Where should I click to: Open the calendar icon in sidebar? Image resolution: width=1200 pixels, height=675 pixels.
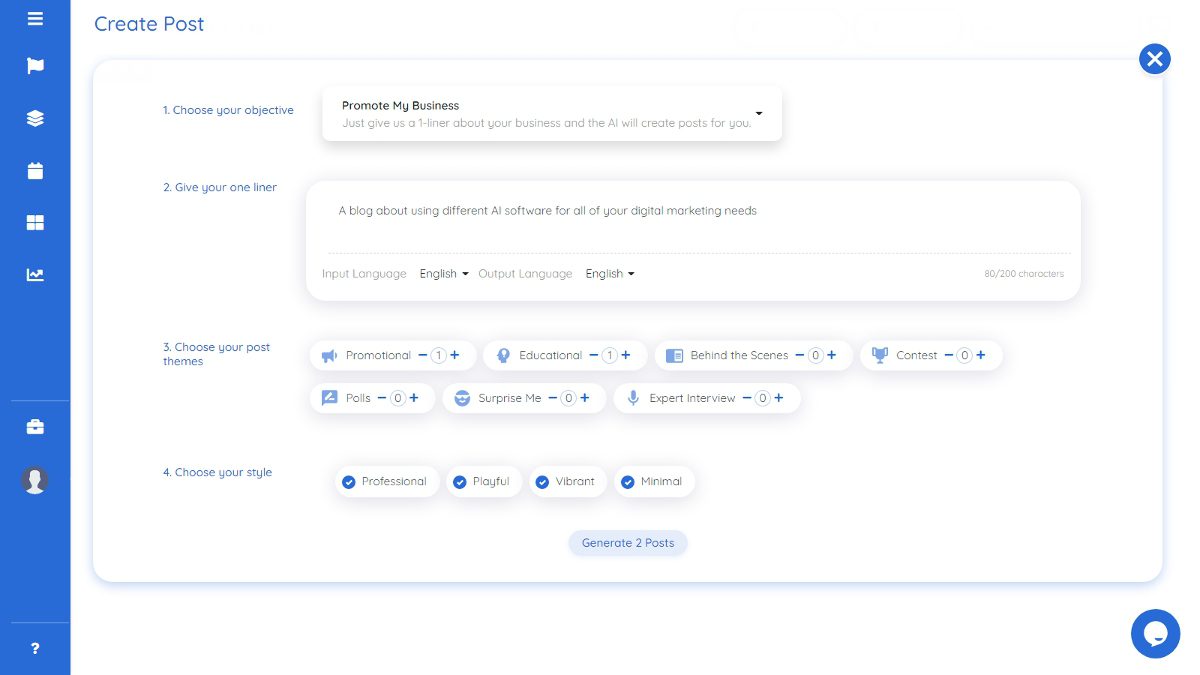tap(35, 170)
